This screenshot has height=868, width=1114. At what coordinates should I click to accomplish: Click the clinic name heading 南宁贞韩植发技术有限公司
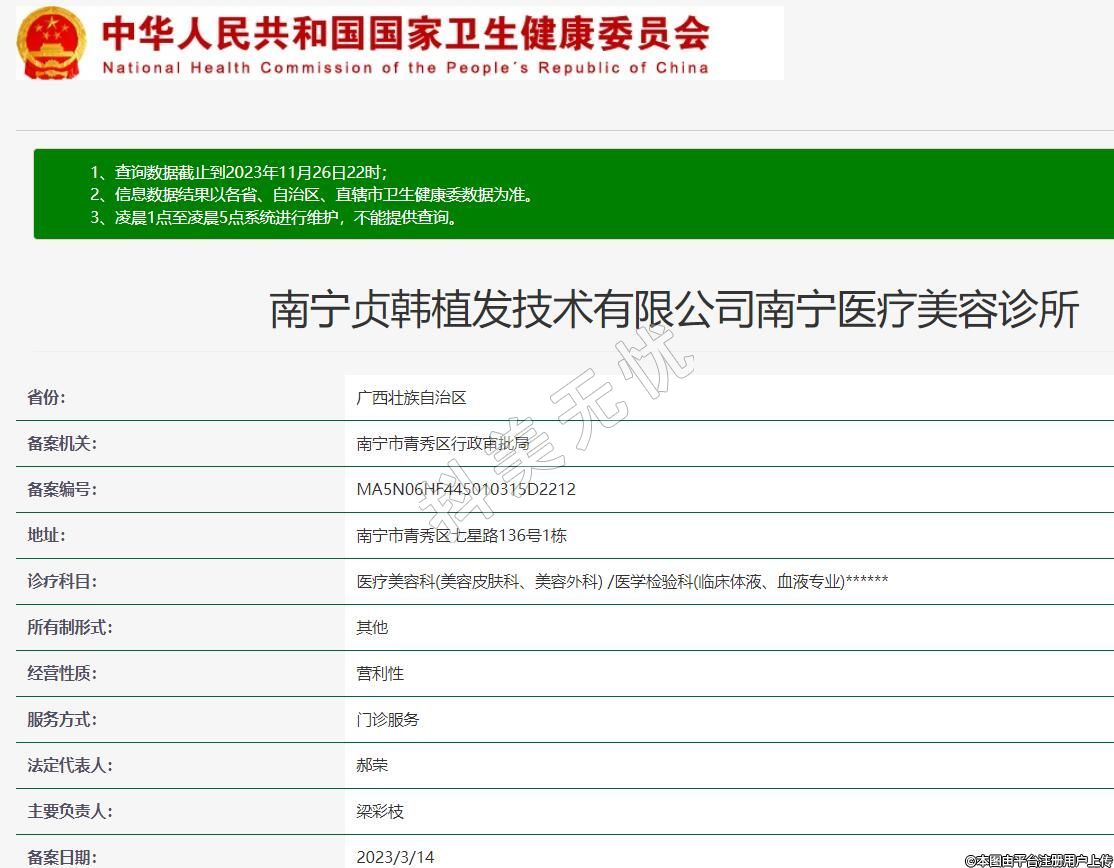pos(674,310)
